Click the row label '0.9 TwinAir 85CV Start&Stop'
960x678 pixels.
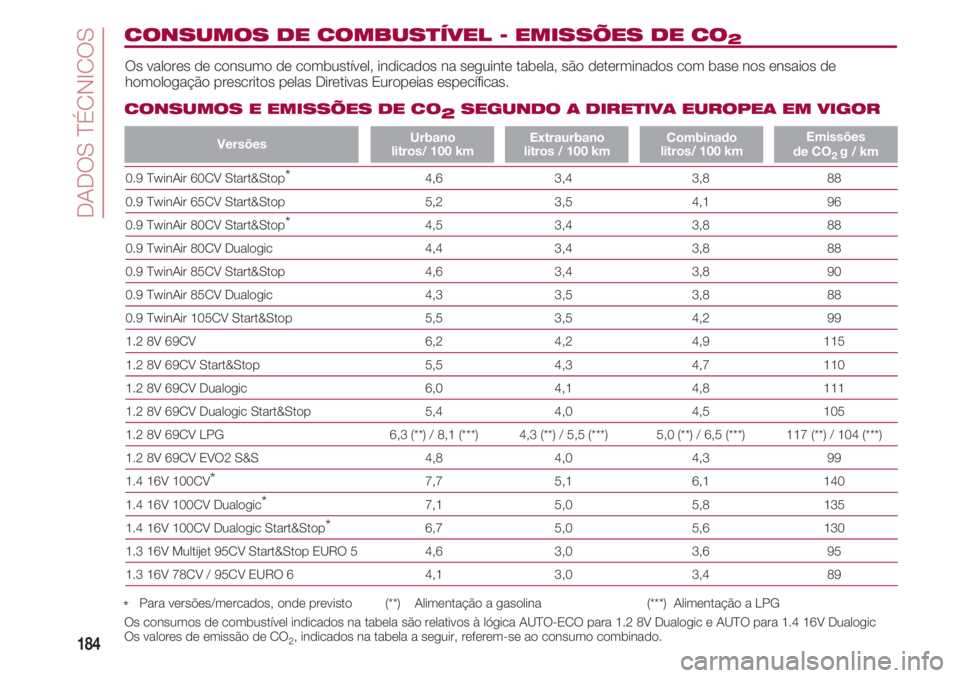point(205,271)
